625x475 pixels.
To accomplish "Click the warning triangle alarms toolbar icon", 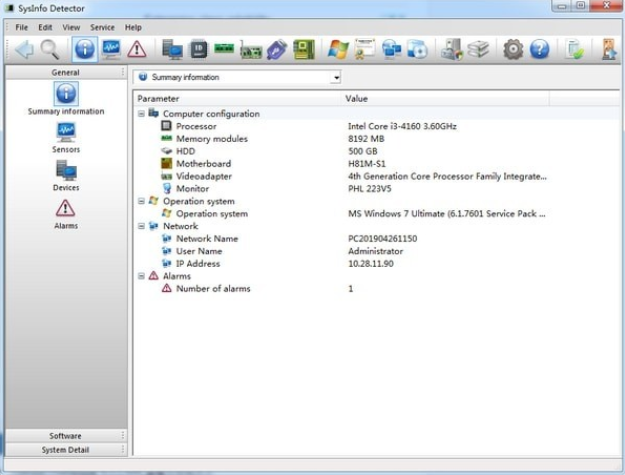I will pyautogui.click(x=137, y=48).
